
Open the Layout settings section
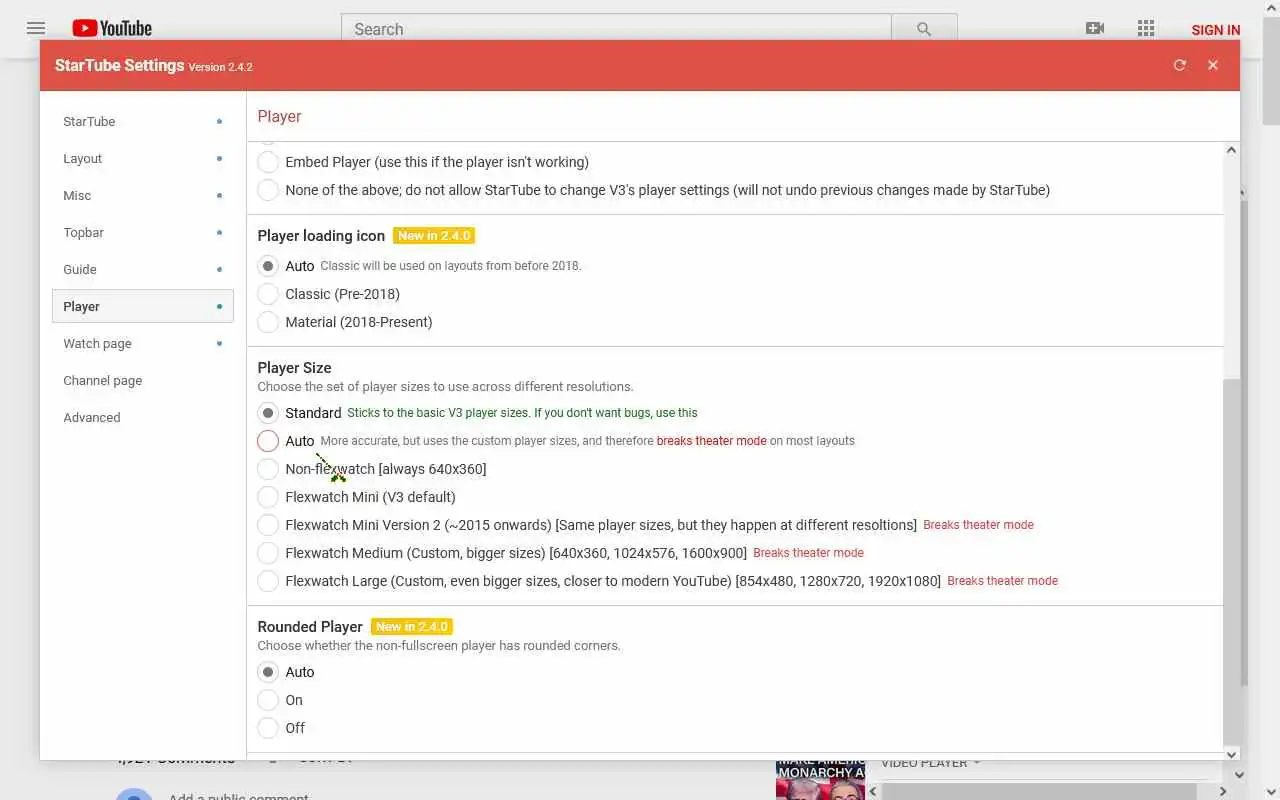[142, 158]
